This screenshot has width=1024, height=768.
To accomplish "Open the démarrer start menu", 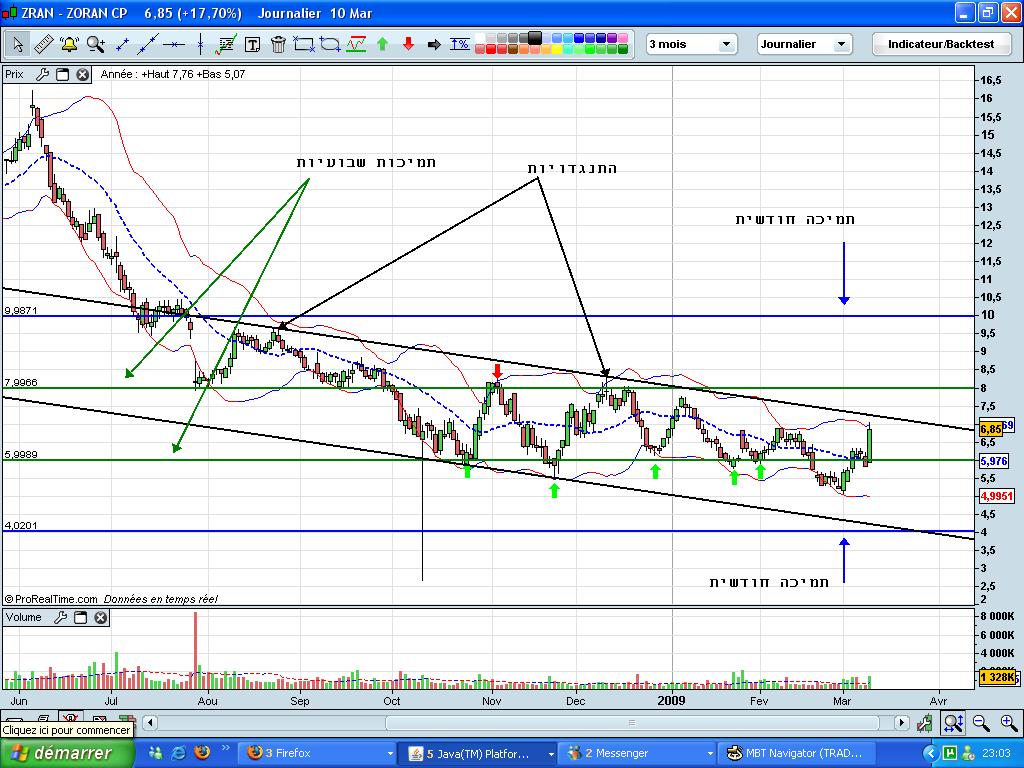I will pos(67,754).
